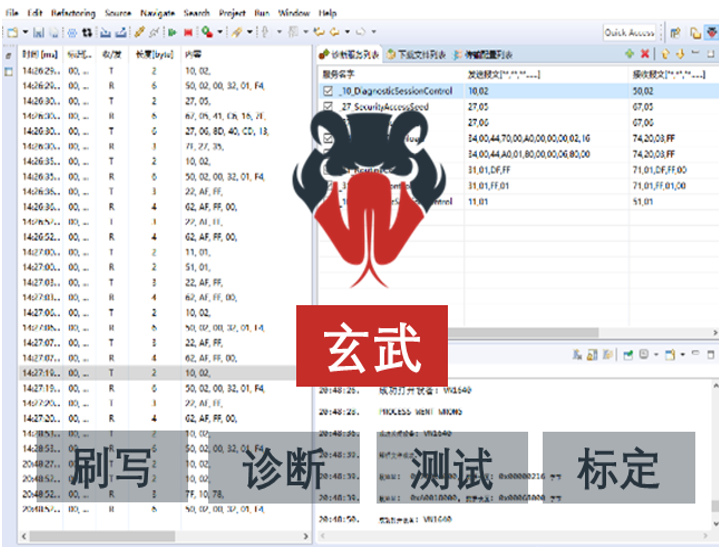Open the pin icon dropdown arrow
Screen dimensions: 719x547
(279, 32)
